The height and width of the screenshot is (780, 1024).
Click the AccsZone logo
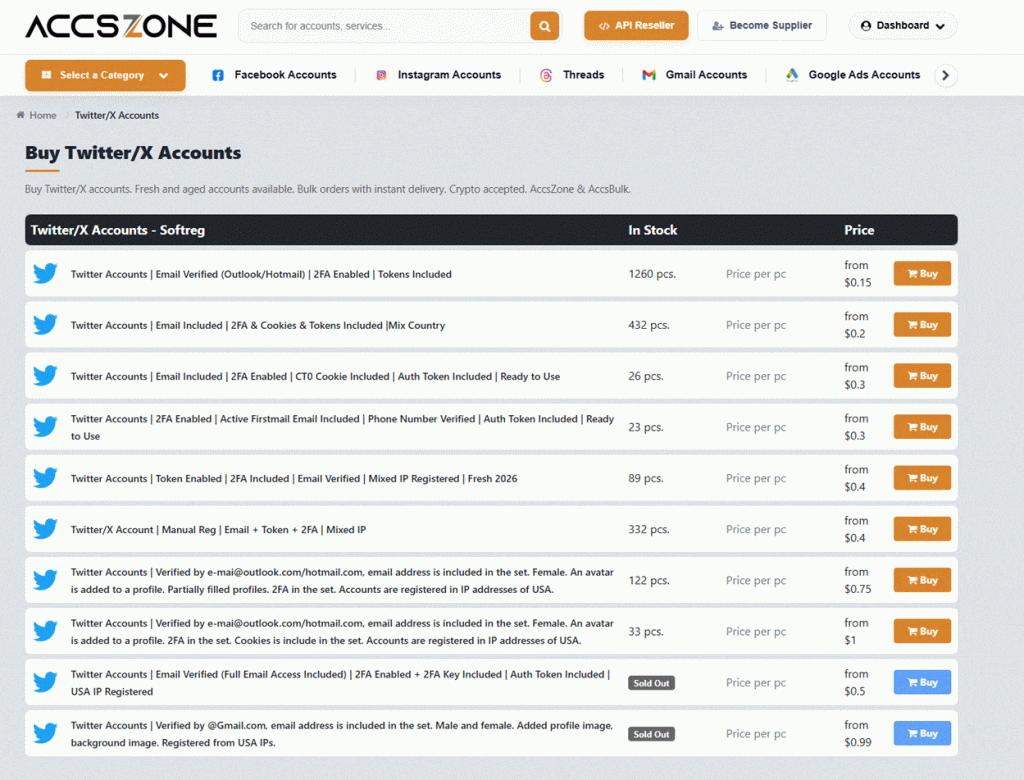click(121, 26)
